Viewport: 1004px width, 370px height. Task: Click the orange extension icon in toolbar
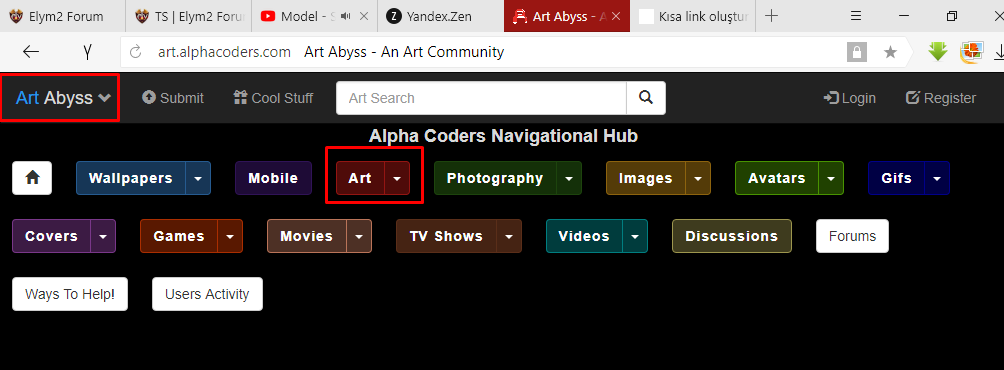pos(971,52)
